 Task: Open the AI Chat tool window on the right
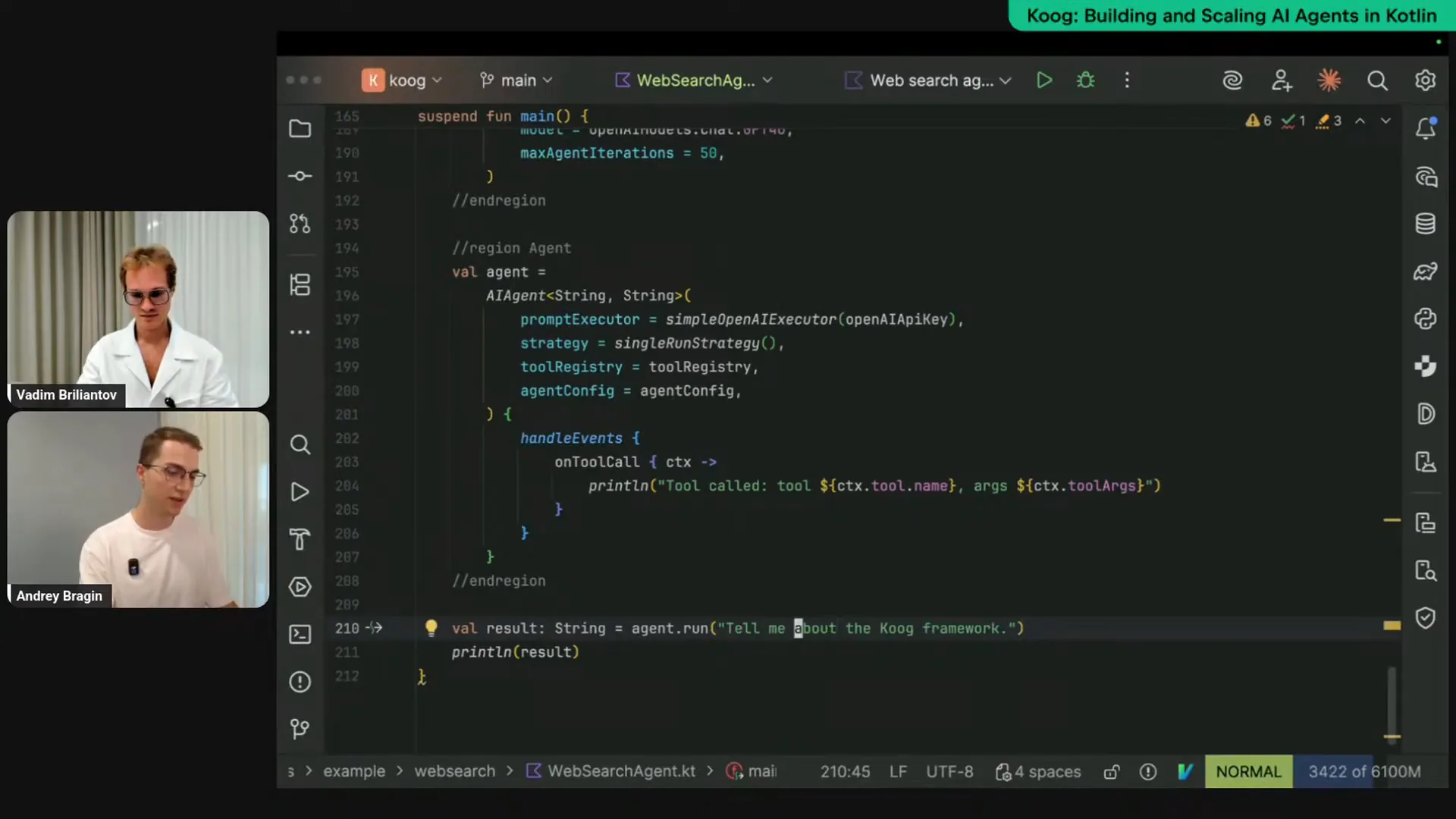point(1426,177)
